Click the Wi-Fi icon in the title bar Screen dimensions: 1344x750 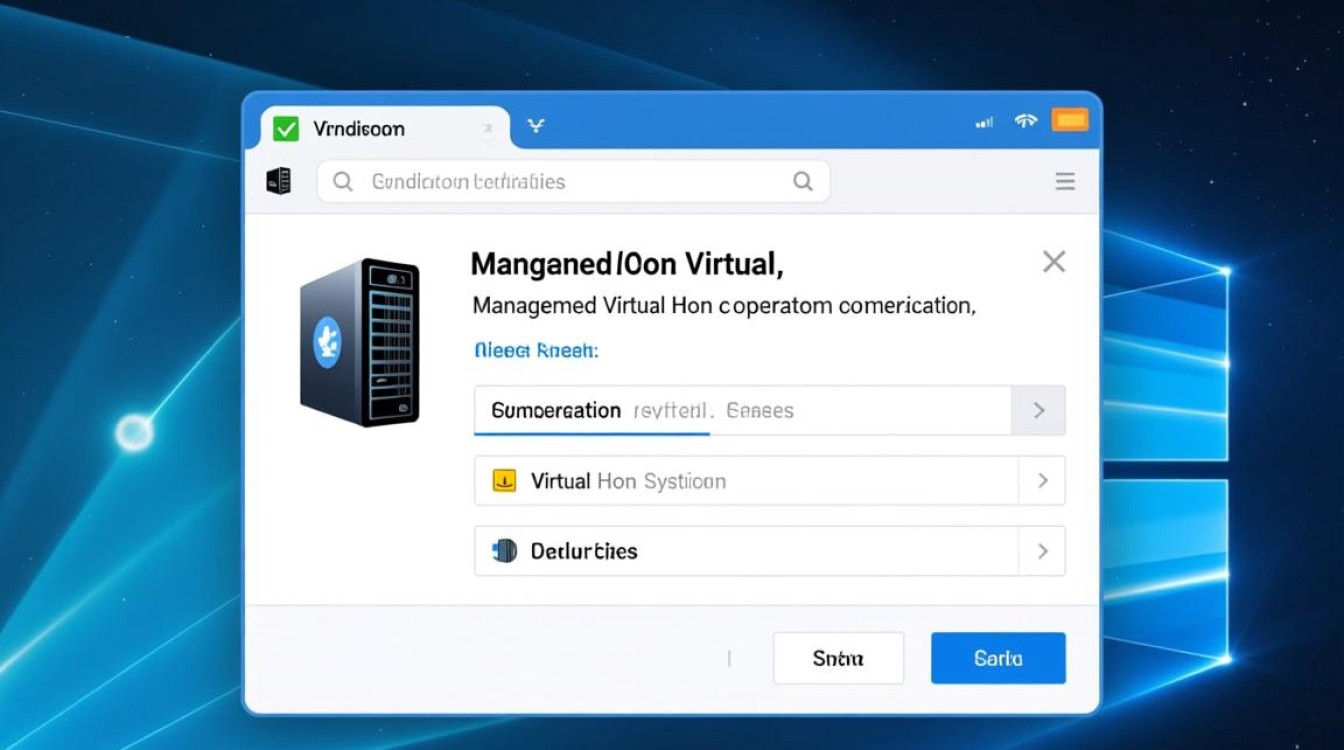point(1025,121)
